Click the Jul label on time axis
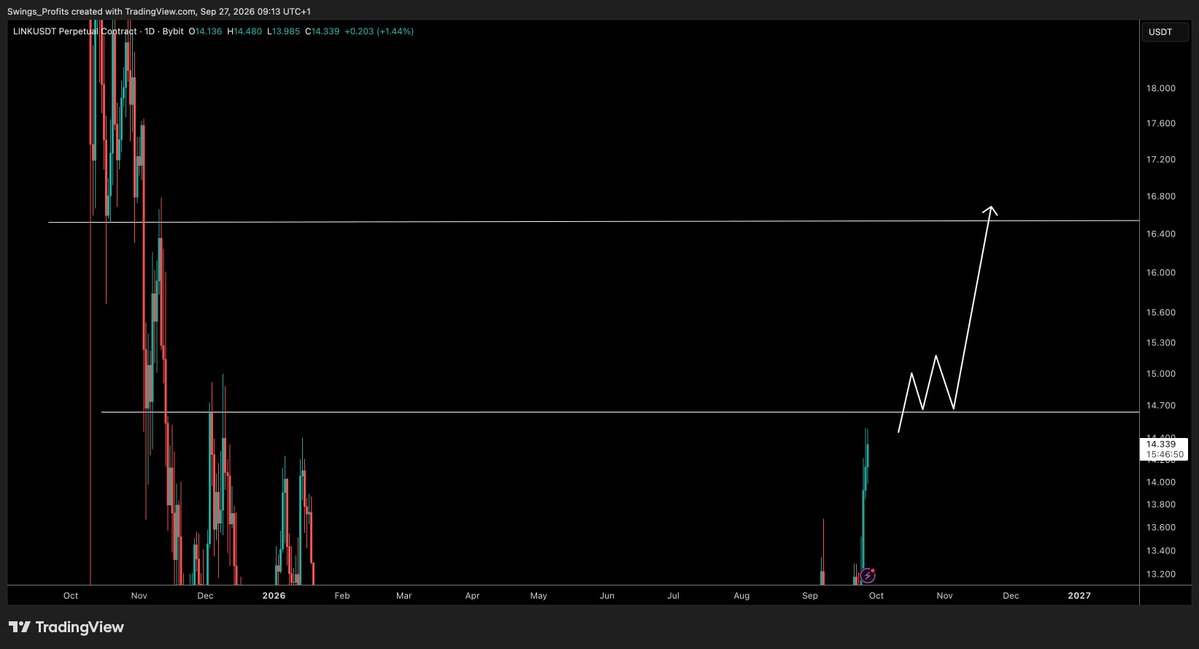This screenshot has height=649, width=1199. click(674, 595)
